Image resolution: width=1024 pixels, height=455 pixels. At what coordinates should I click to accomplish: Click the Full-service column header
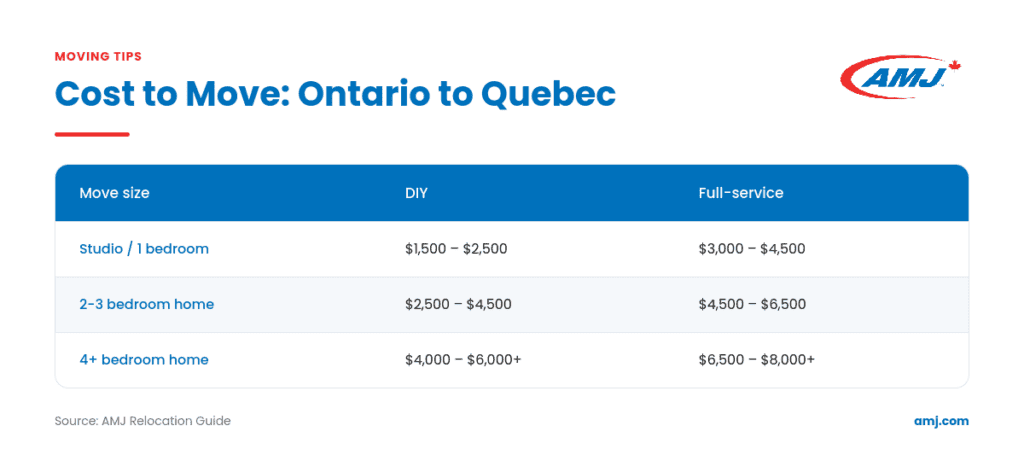click(x=741, y=193)
